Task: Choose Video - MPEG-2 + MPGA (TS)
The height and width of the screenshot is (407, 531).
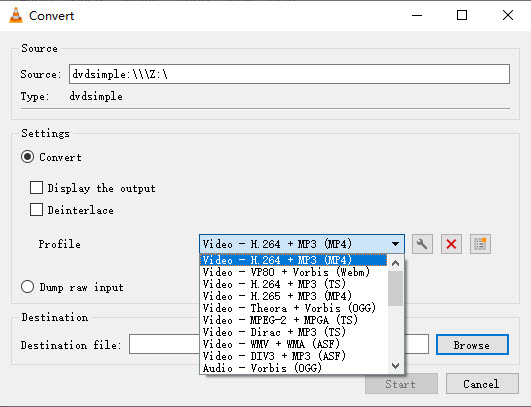Action: pyautogui.click(x=293, y=320)
